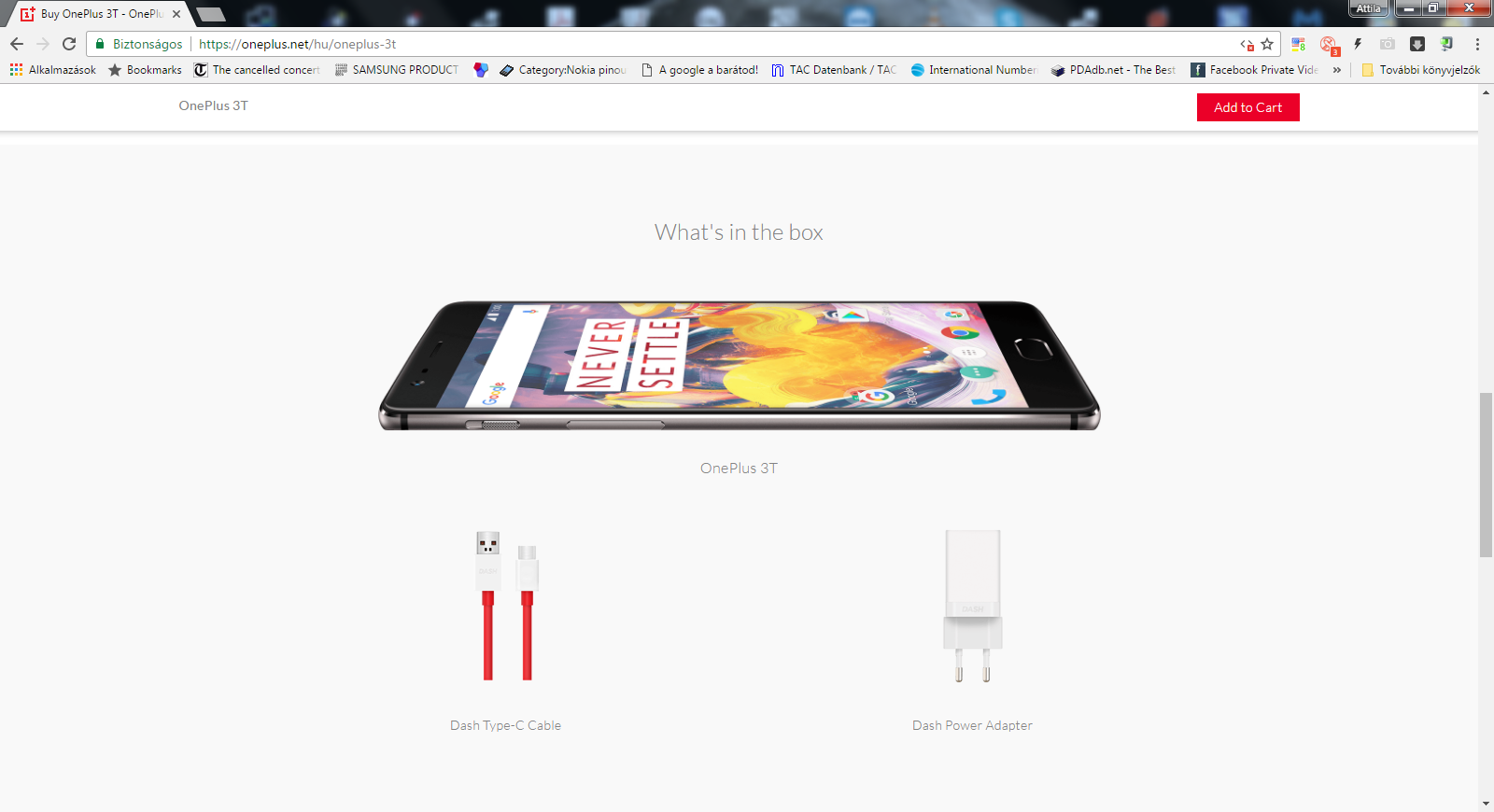Screen dimensions: 1494x812
Task: Click the page's vertical scrollbar thumb
Action: tap(1486, 475)
